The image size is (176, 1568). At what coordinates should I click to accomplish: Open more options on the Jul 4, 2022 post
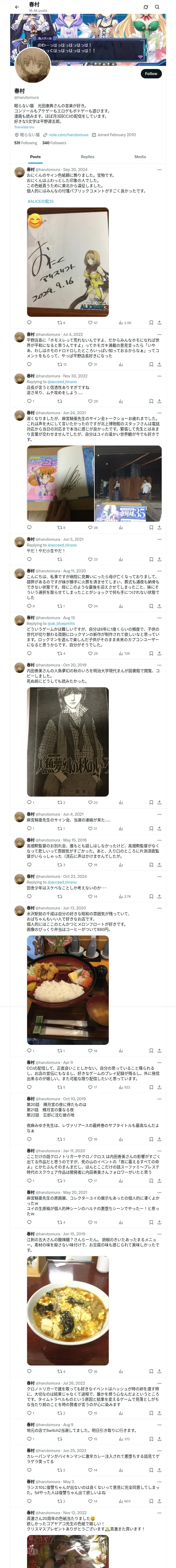coord(160,334)
